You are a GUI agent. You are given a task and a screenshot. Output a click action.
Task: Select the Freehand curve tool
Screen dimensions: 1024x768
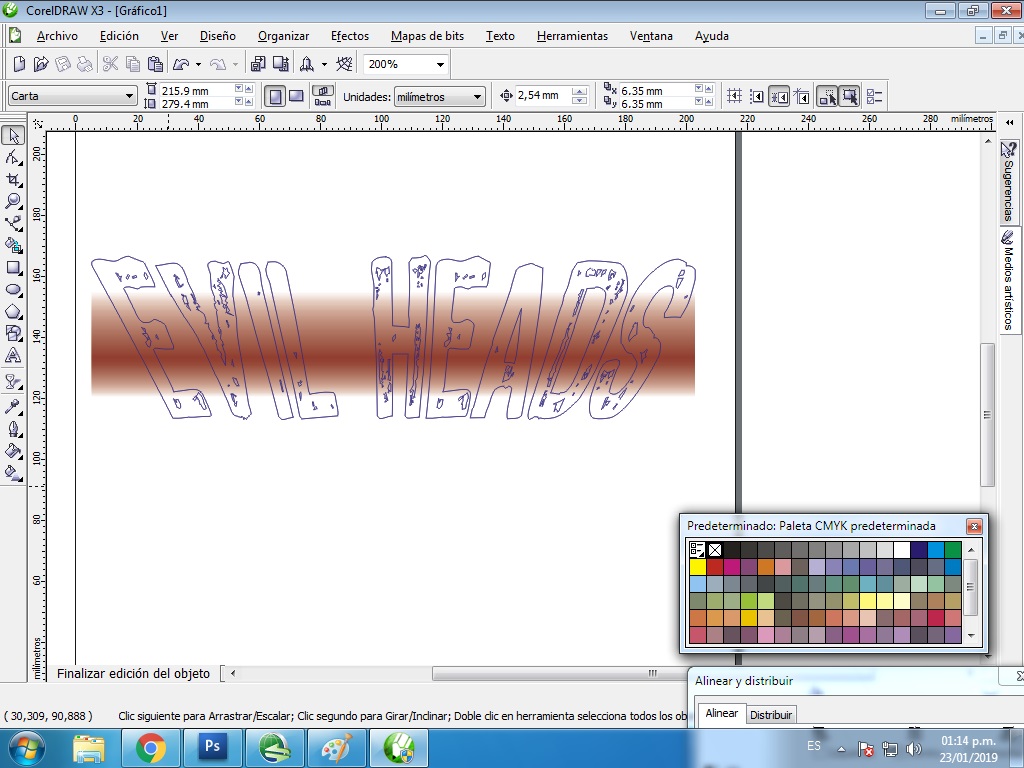click(13, 223)
